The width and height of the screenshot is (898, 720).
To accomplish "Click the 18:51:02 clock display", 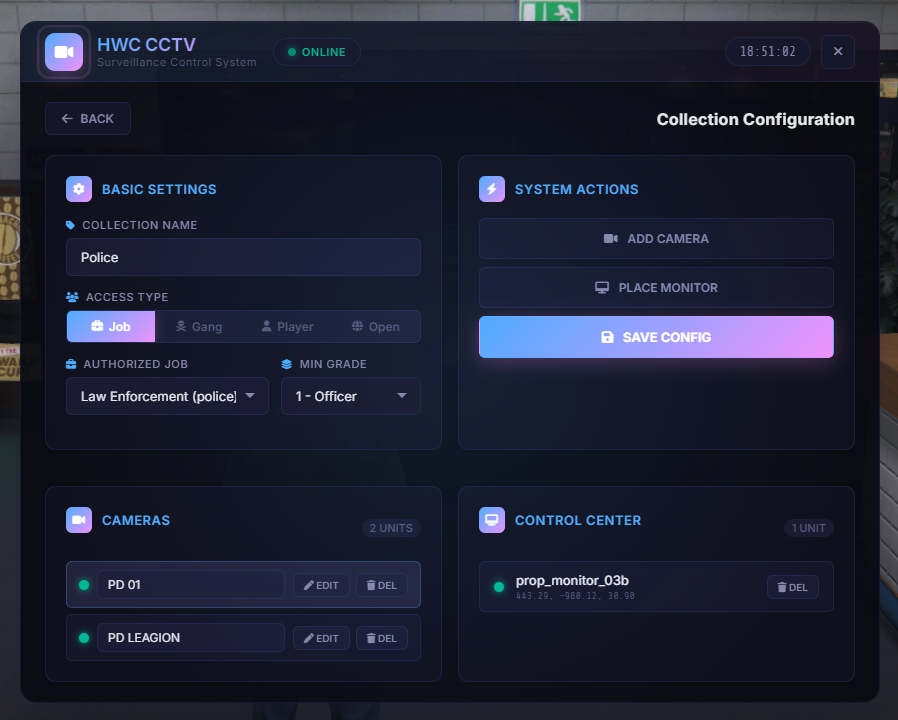I will (x=768, y=52).
